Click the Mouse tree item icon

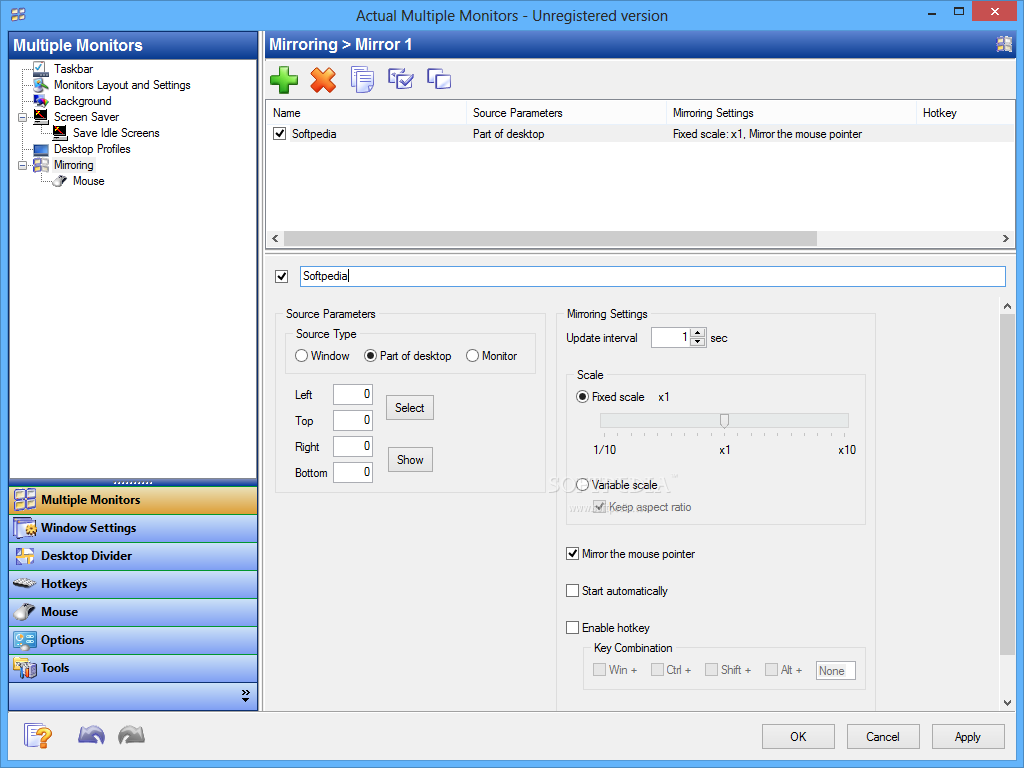(59, 181)
